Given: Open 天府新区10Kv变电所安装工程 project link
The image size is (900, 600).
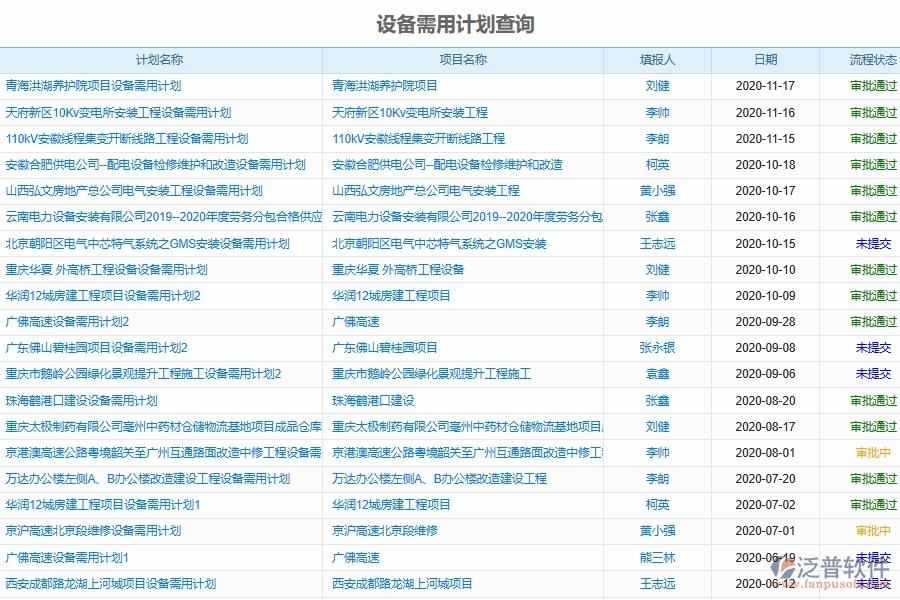Looking at the screenshot, I should [410, 113].
